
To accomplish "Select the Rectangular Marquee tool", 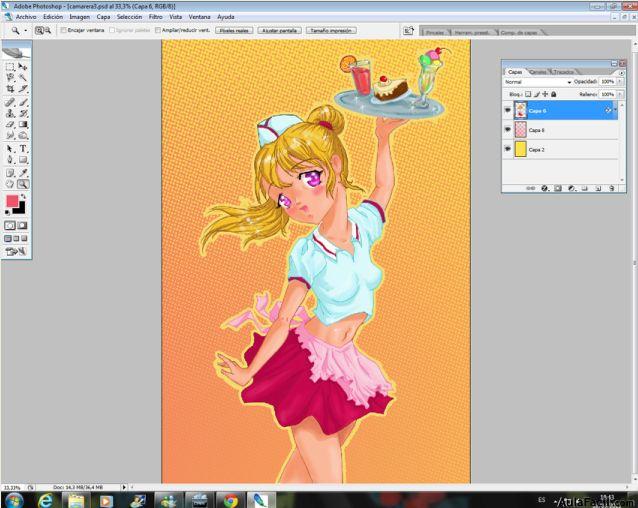I will pos(10,66).
